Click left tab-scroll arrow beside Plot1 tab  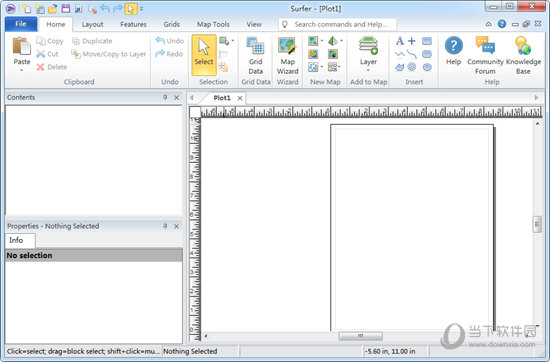(x=192, y=98)
